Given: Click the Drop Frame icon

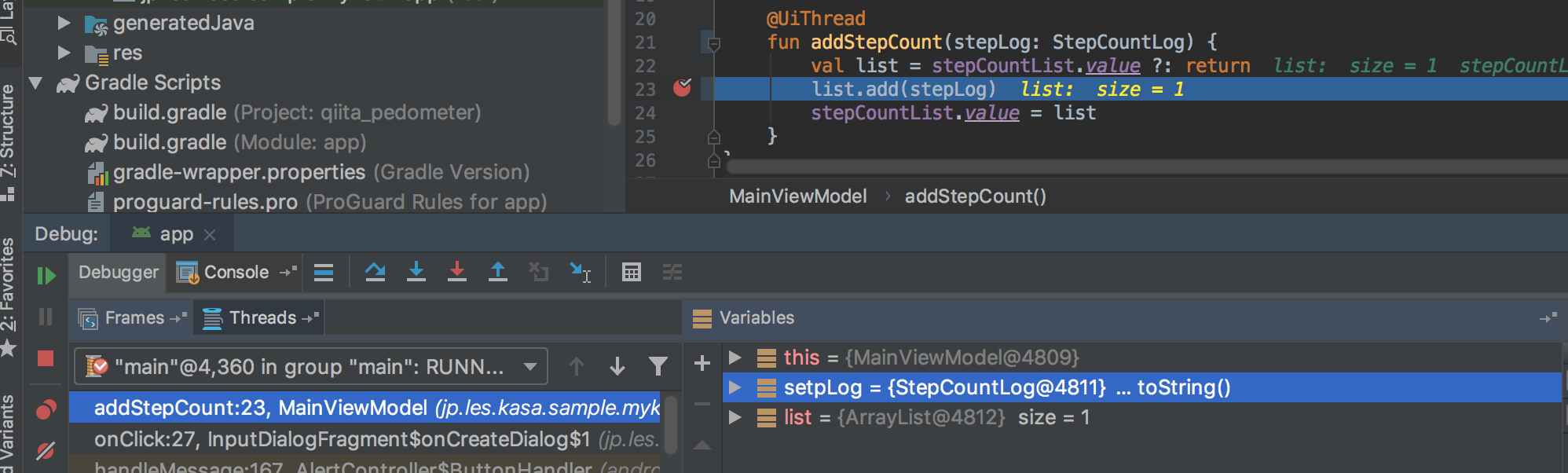Looking at the screenshot, I should [539, 273].
